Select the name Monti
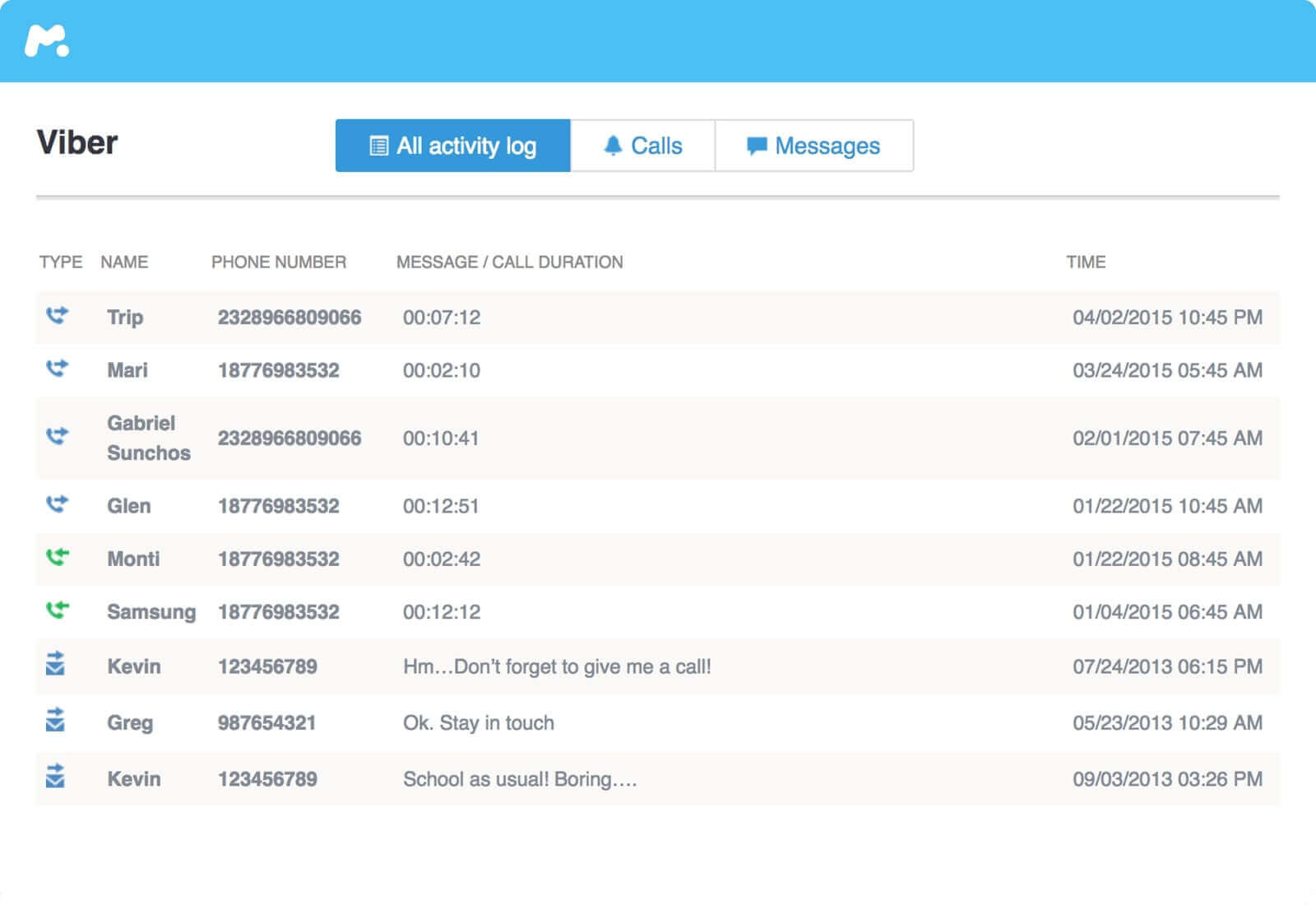The width and height of the screenshot is (1316, 905). coord(133,559)
